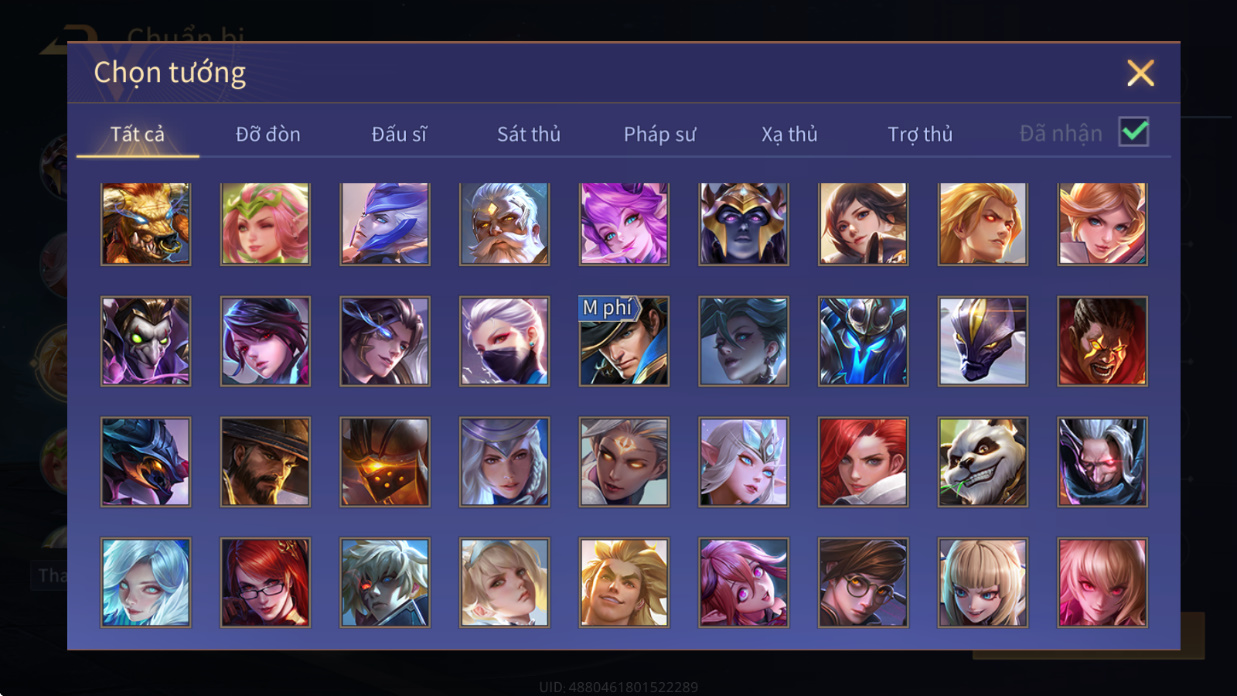Switch to the 'Đỡ đòn' tab
Viewport: 1237px width, 696px height.
click(x=268, y=134)
